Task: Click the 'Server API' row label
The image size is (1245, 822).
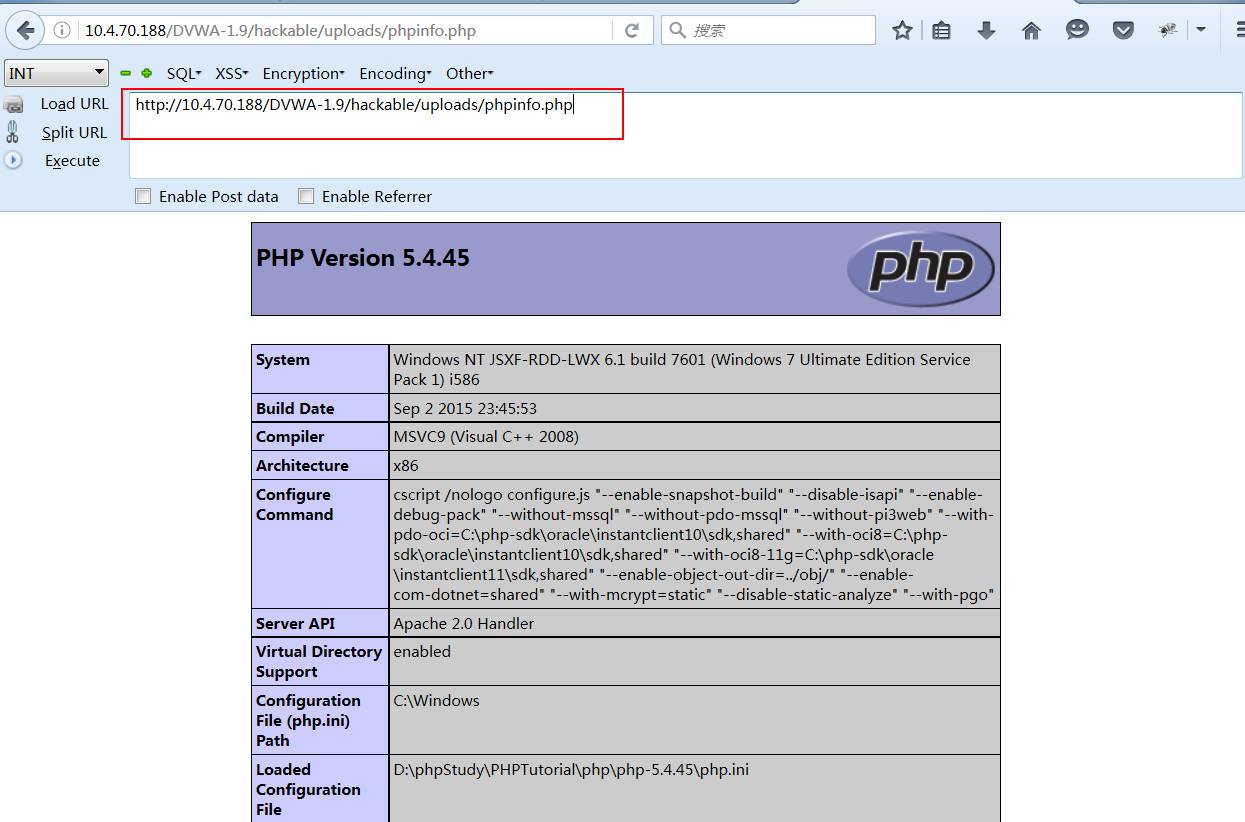Action: point(295,624)
